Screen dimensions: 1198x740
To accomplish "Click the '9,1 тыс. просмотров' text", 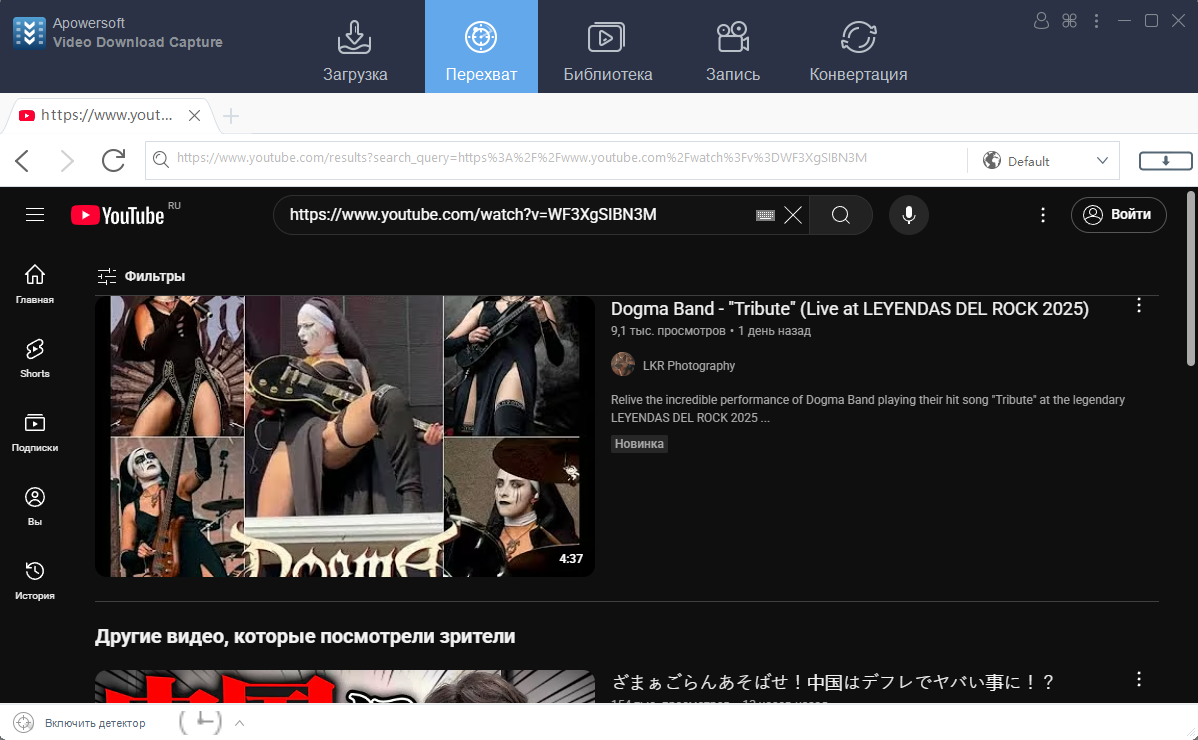I will coord(668,331).
